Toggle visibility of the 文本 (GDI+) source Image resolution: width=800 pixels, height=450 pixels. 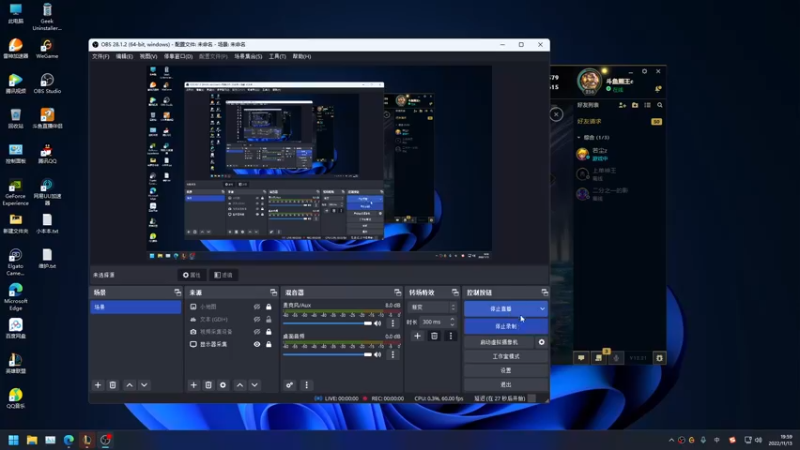point(257,319)
